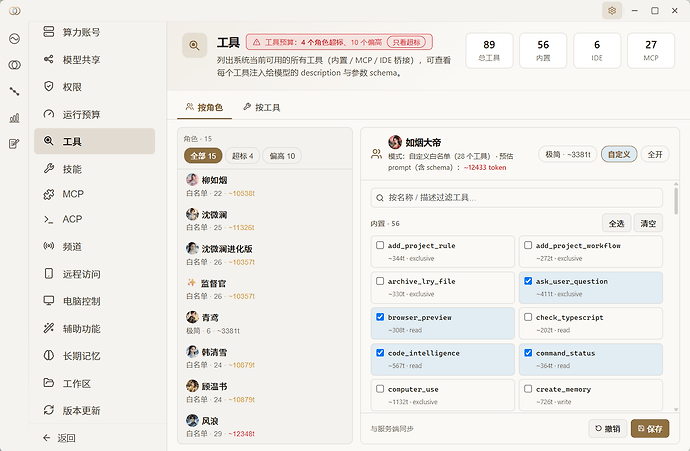Click the 频道 broadcast icon
This screenshot has height=451, width=690.
(x=49, y=246)
